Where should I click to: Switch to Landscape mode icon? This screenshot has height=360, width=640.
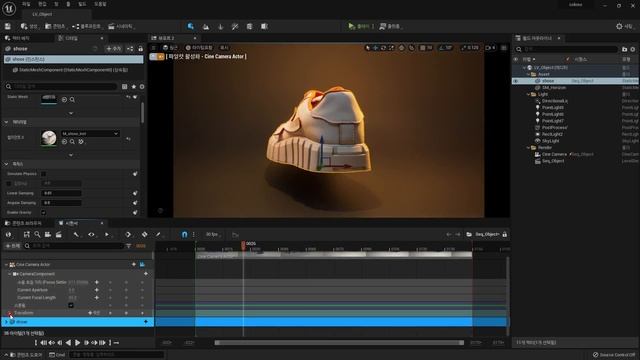click(x=206, y=27)
